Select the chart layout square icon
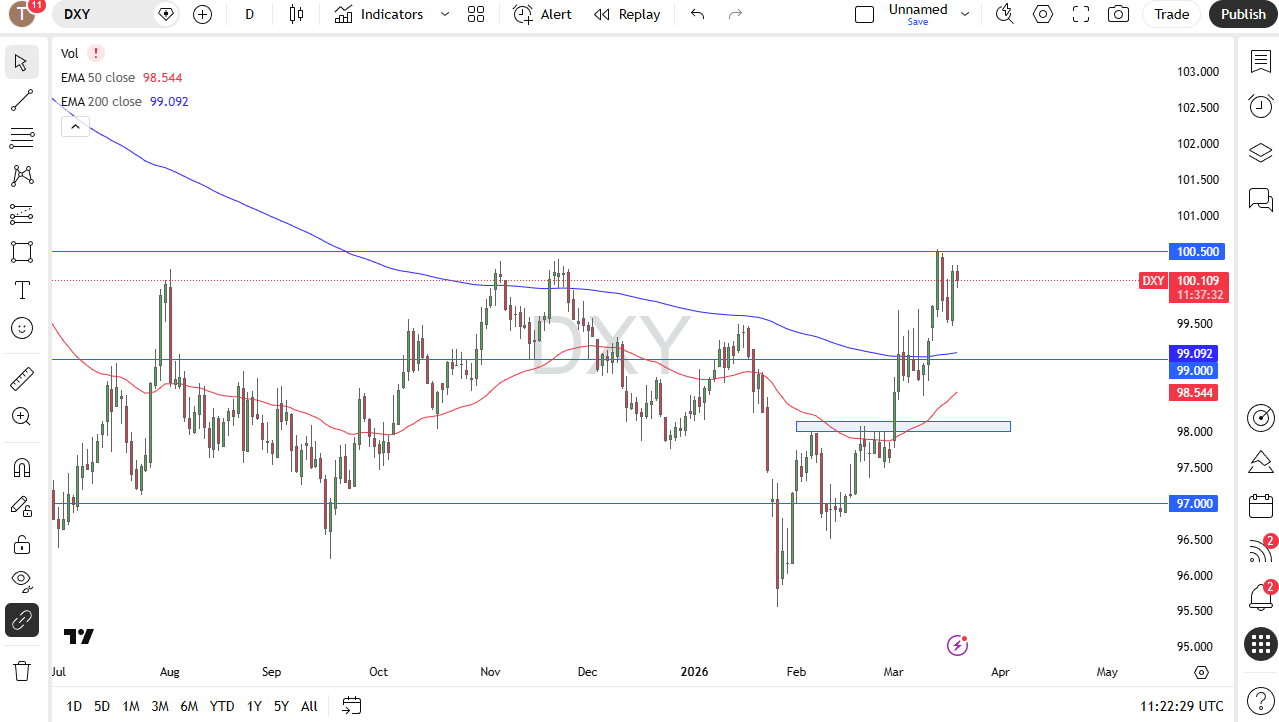The height and width of the screenshot is (722, 1279). coord(865,14)
